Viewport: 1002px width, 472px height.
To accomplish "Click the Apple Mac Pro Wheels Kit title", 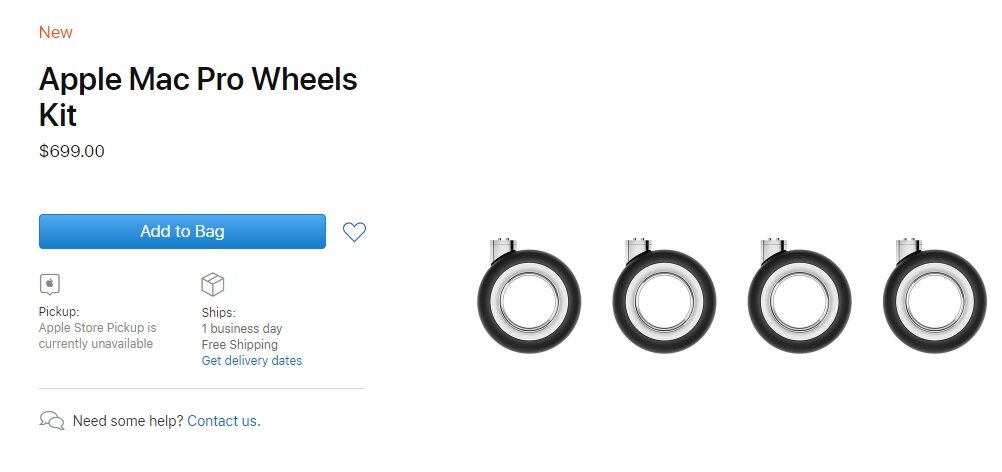I will click(x=198, y=97).
